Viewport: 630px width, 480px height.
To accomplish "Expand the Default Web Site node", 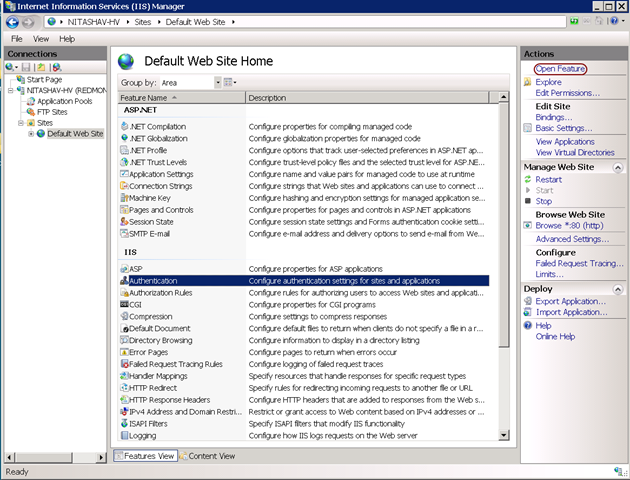I will point(31,134).
